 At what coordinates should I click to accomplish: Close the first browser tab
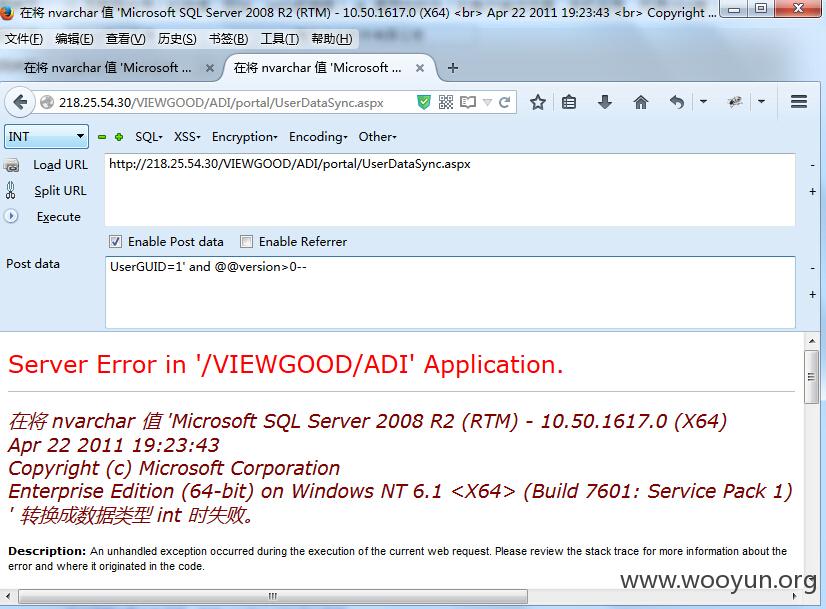tap(210, 68)
